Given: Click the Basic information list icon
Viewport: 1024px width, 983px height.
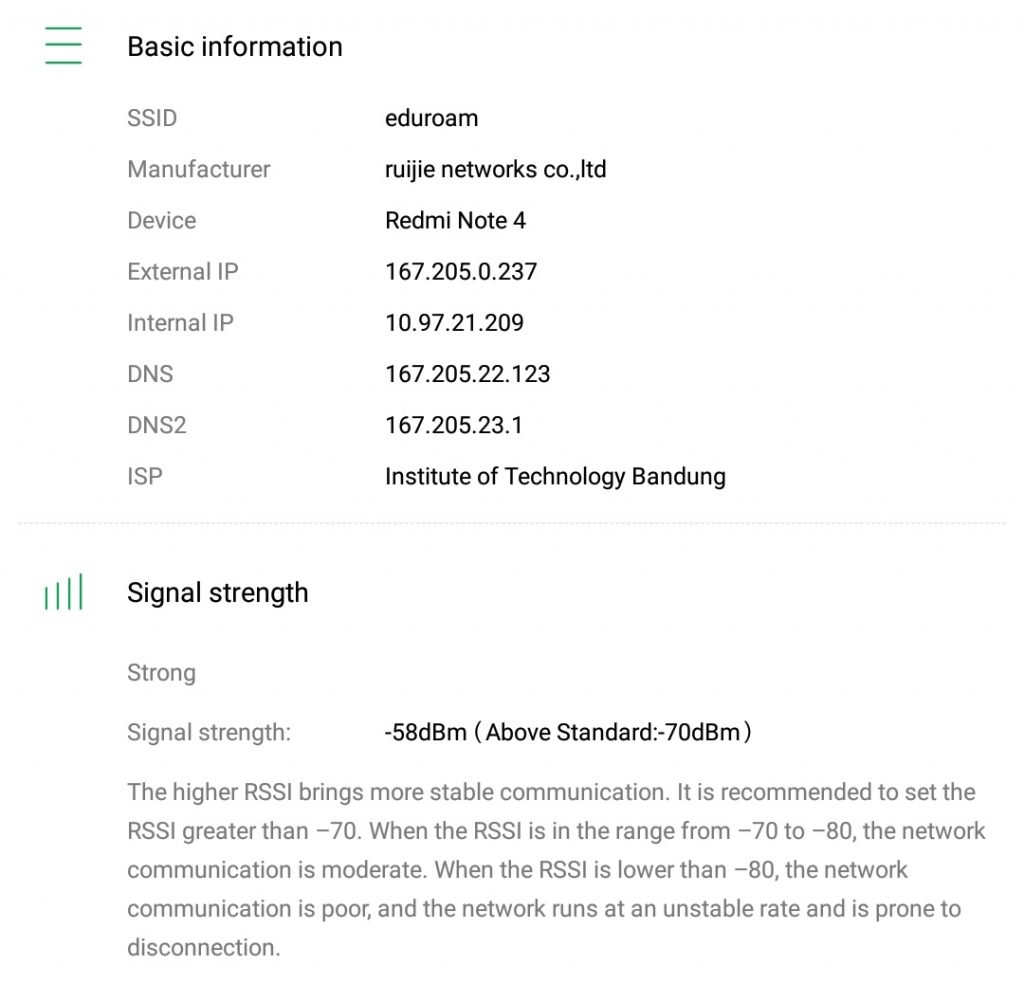Looking at the screenshot, I should click(63, 46).
